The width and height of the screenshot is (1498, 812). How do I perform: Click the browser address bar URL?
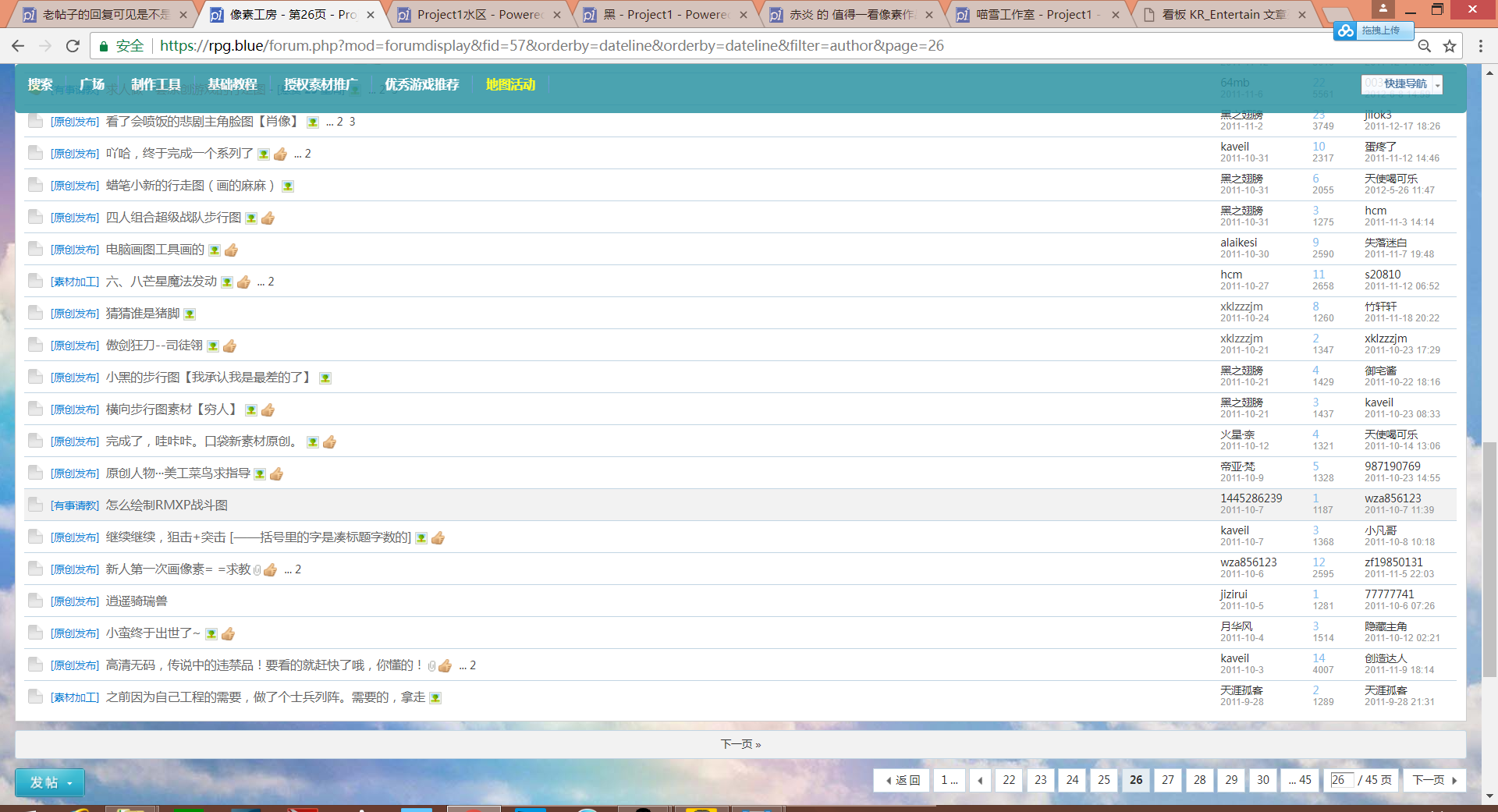(x=552, y=46)
